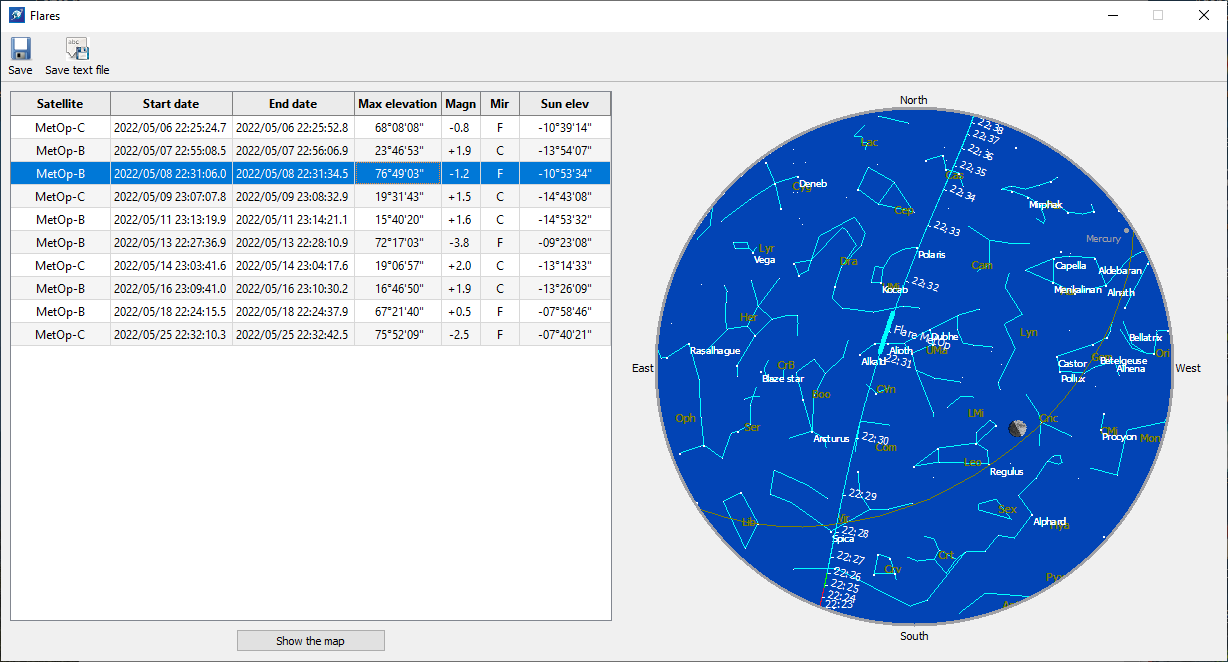Image resolution: width=1228 pixels, height=662 pixels.
Task: Click the Alphard star label
Action: (1050, 522)
